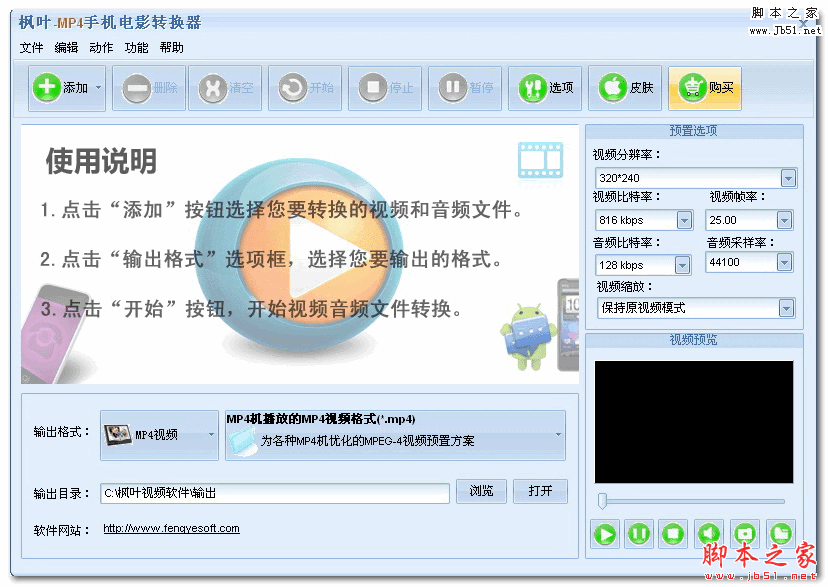
Task: Click the preview volume speaker icon
Action: (709, 534)
